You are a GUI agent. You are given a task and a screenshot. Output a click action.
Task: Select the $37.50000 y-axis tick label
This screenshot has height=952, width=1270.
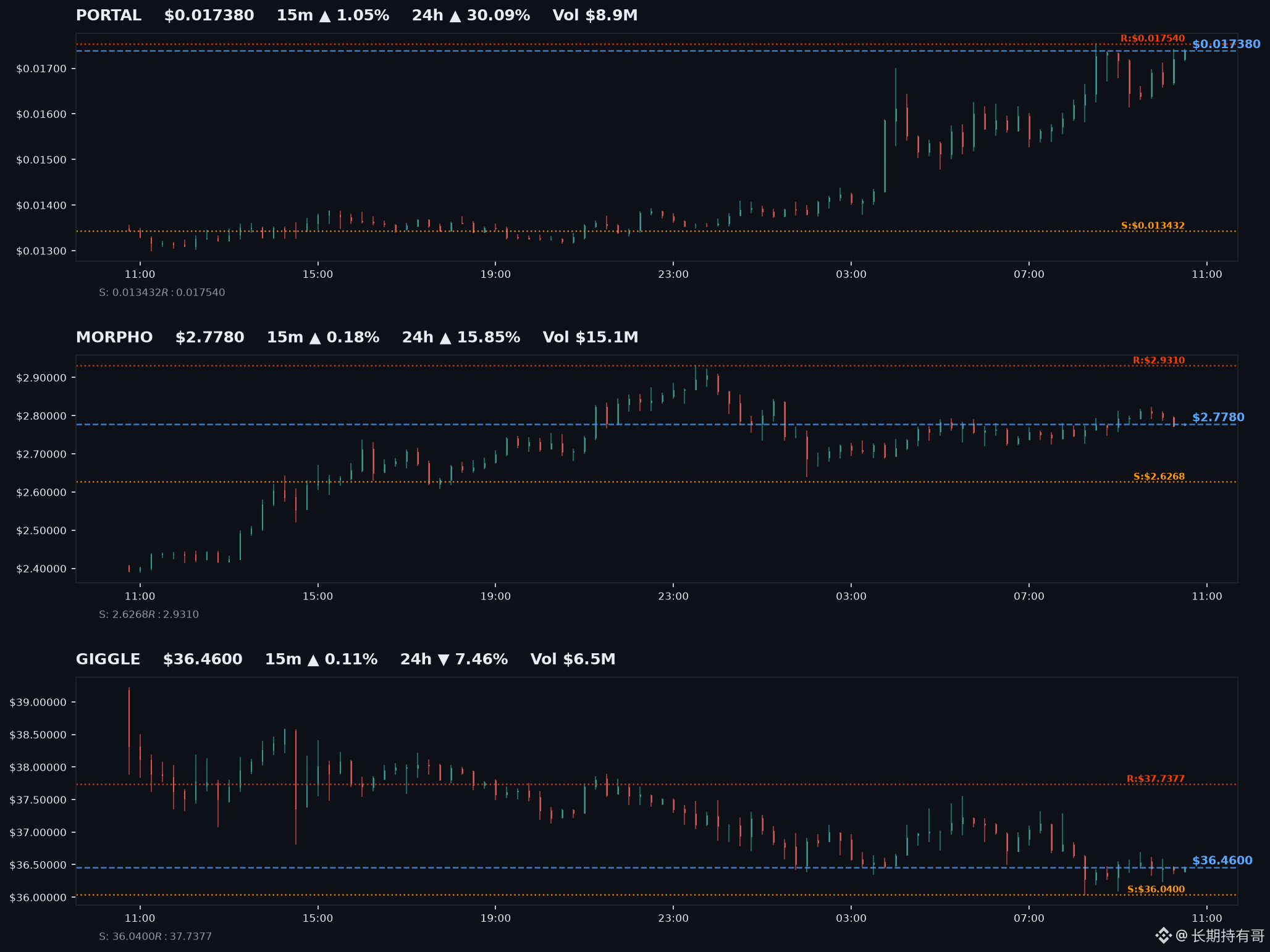[38, 800]
